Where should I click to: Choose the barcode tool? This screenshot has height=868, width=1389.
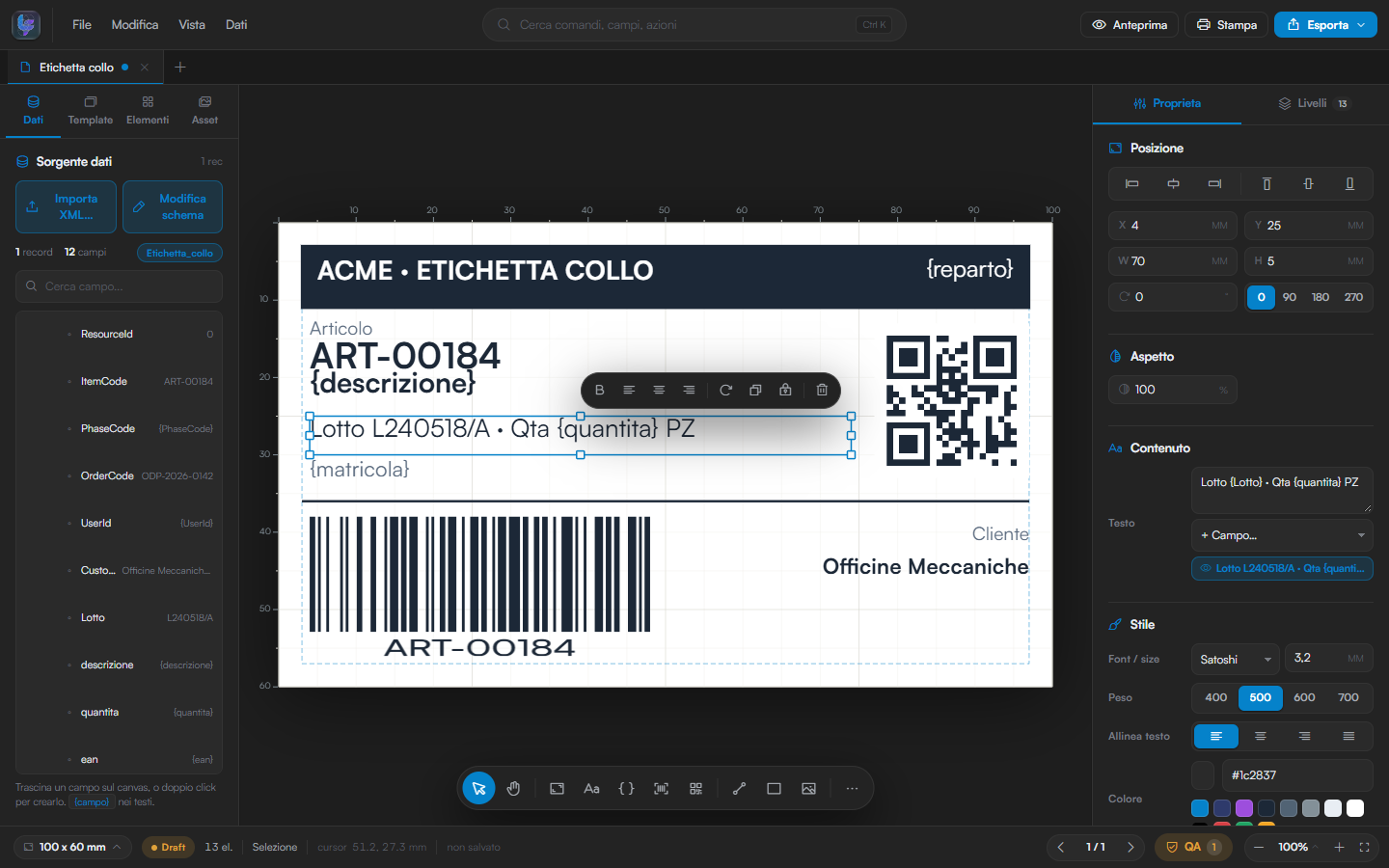click(661, 789)
